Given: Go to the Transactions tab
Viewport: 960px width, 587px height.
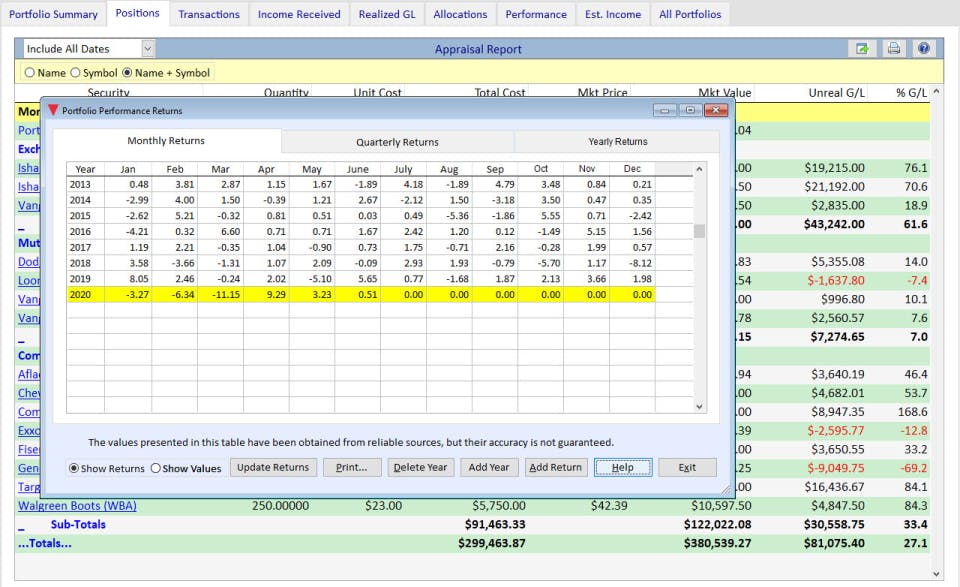Looking at the screenshot, I should tap(209, 14).
